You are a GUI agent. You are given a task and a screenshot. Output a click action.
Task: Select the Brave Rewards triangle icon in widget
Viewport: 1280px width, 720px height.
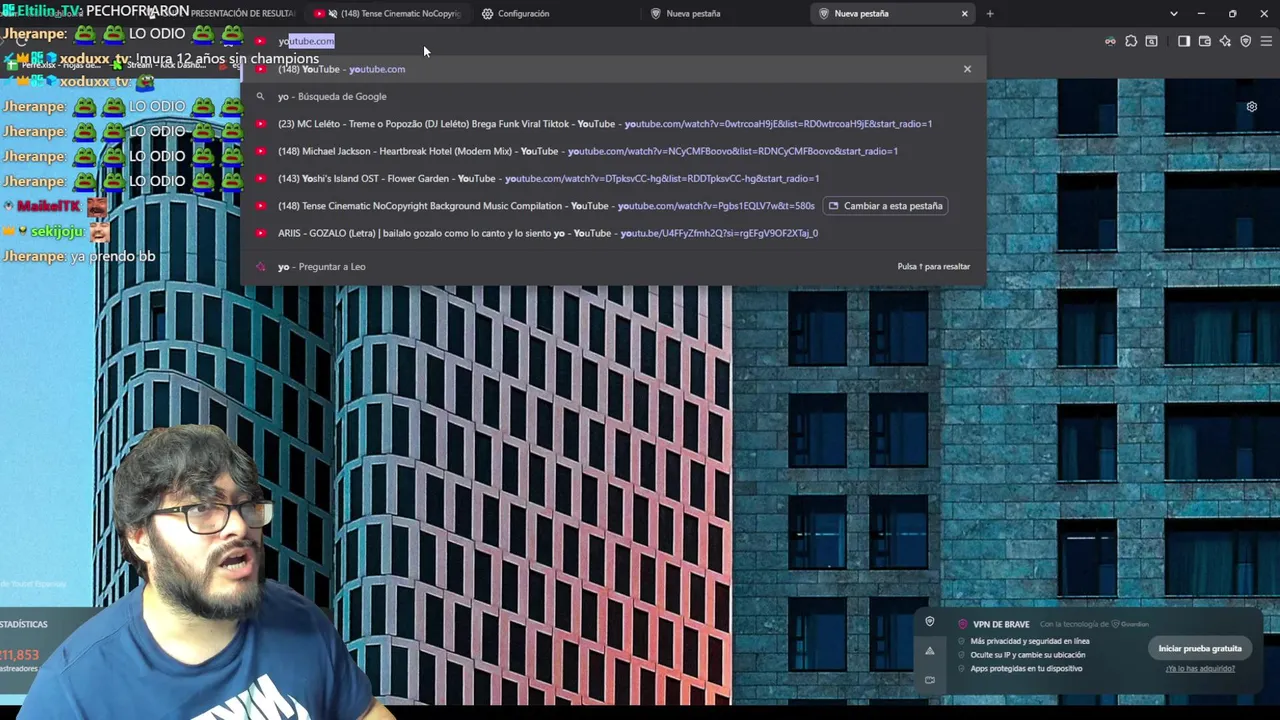(930, 651)
